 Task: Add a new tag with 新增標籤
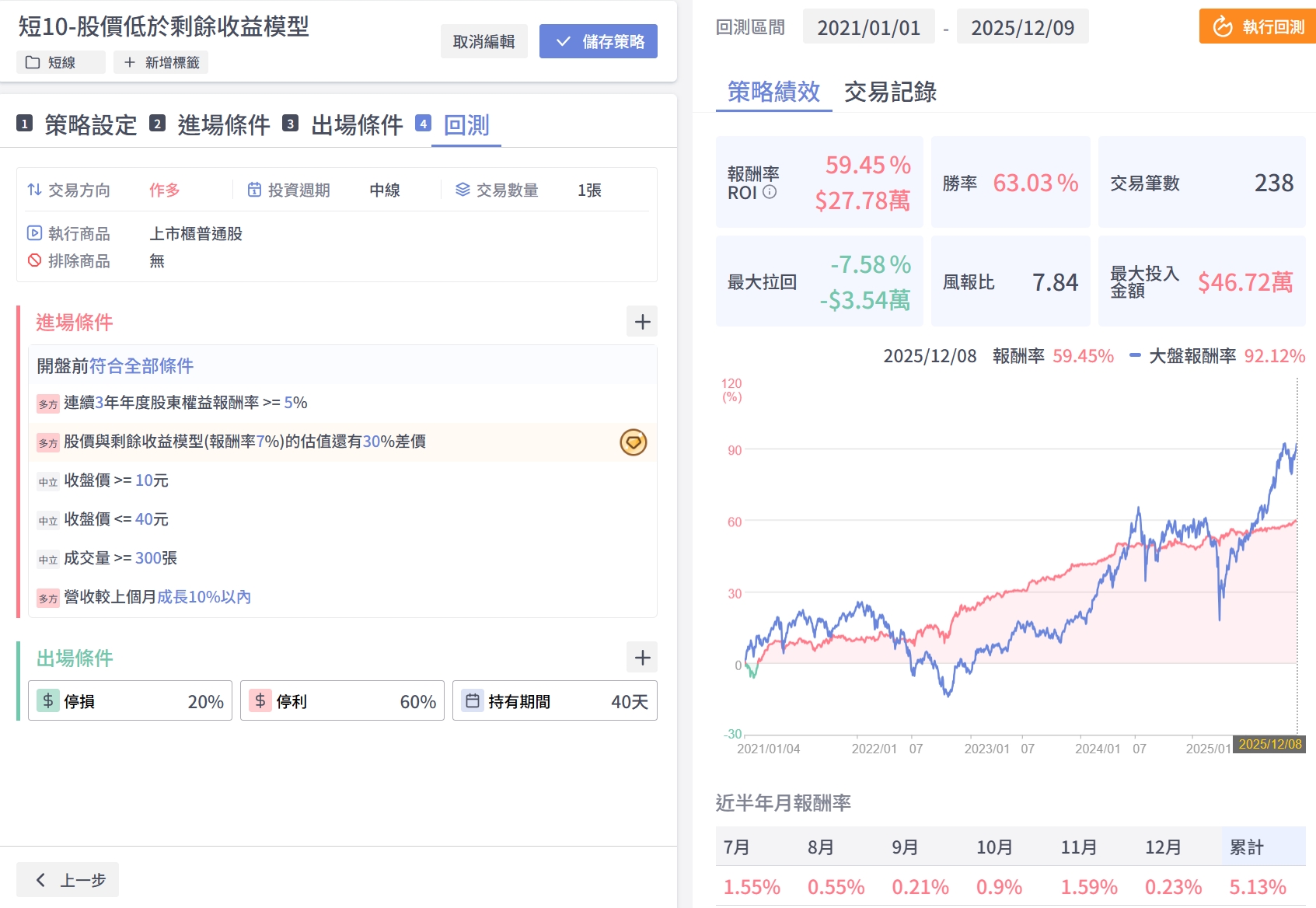(161, 63)
